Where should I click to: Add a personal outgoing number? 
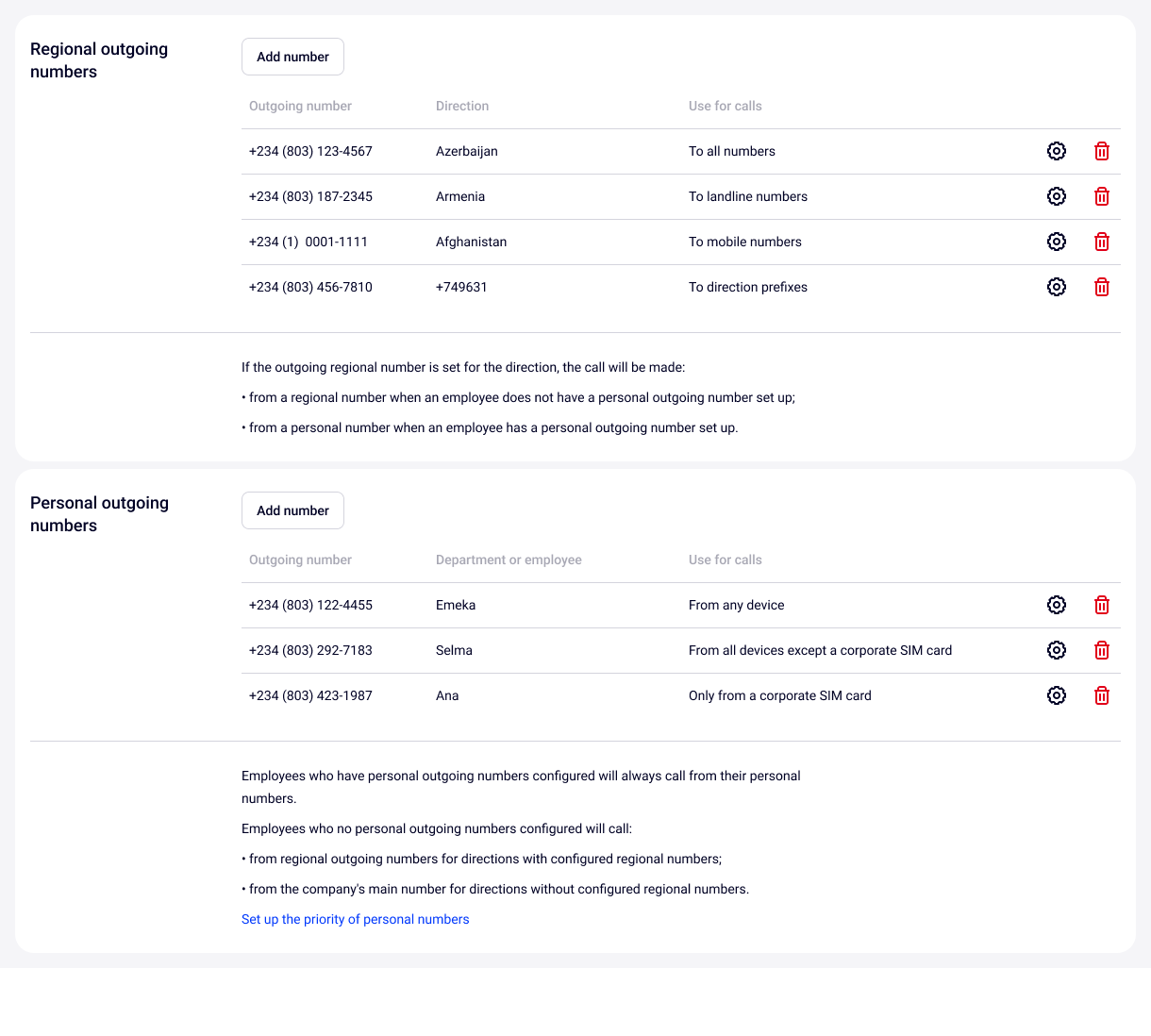[292, 510]
